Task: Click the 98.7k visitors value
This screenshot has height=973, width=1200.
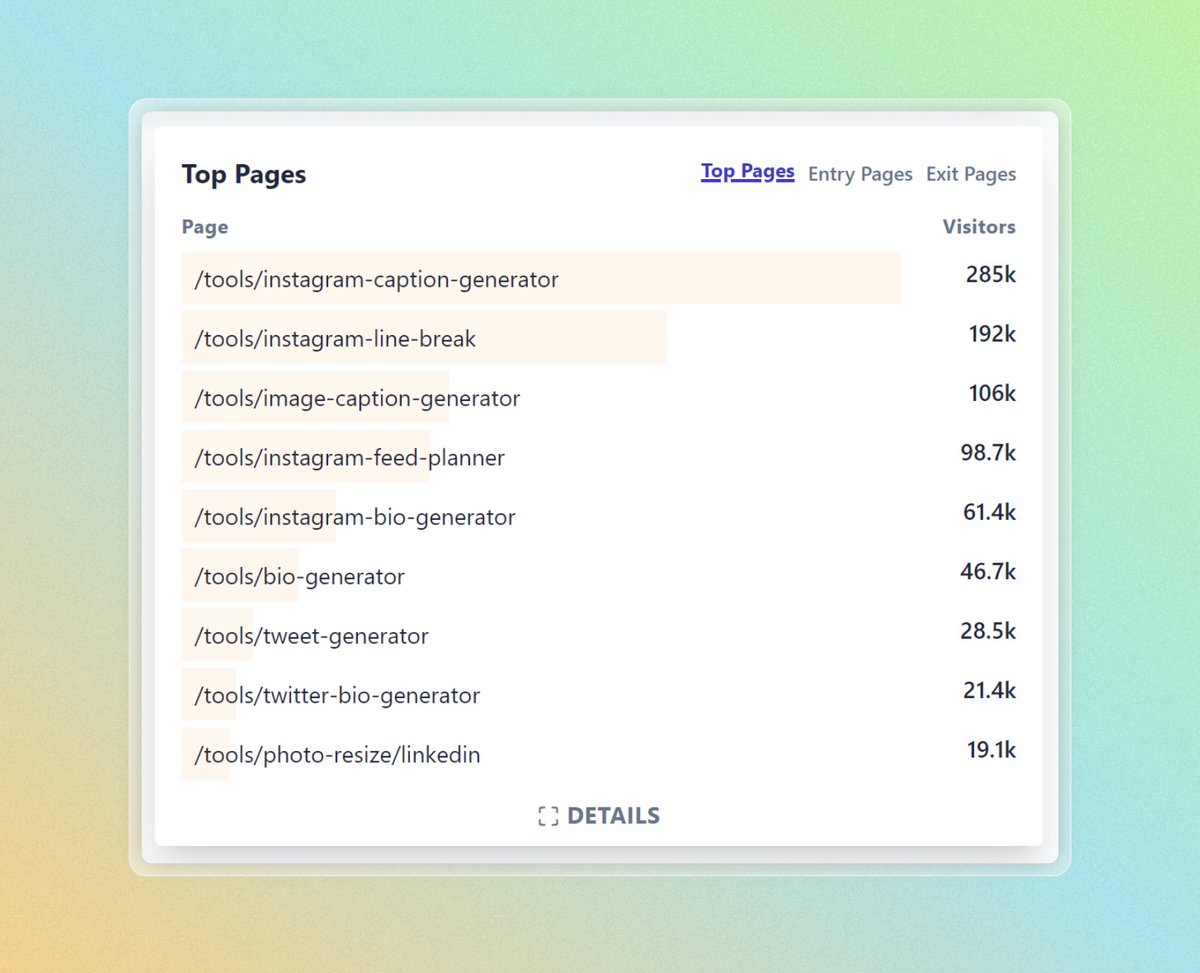Action: point(988,453)
